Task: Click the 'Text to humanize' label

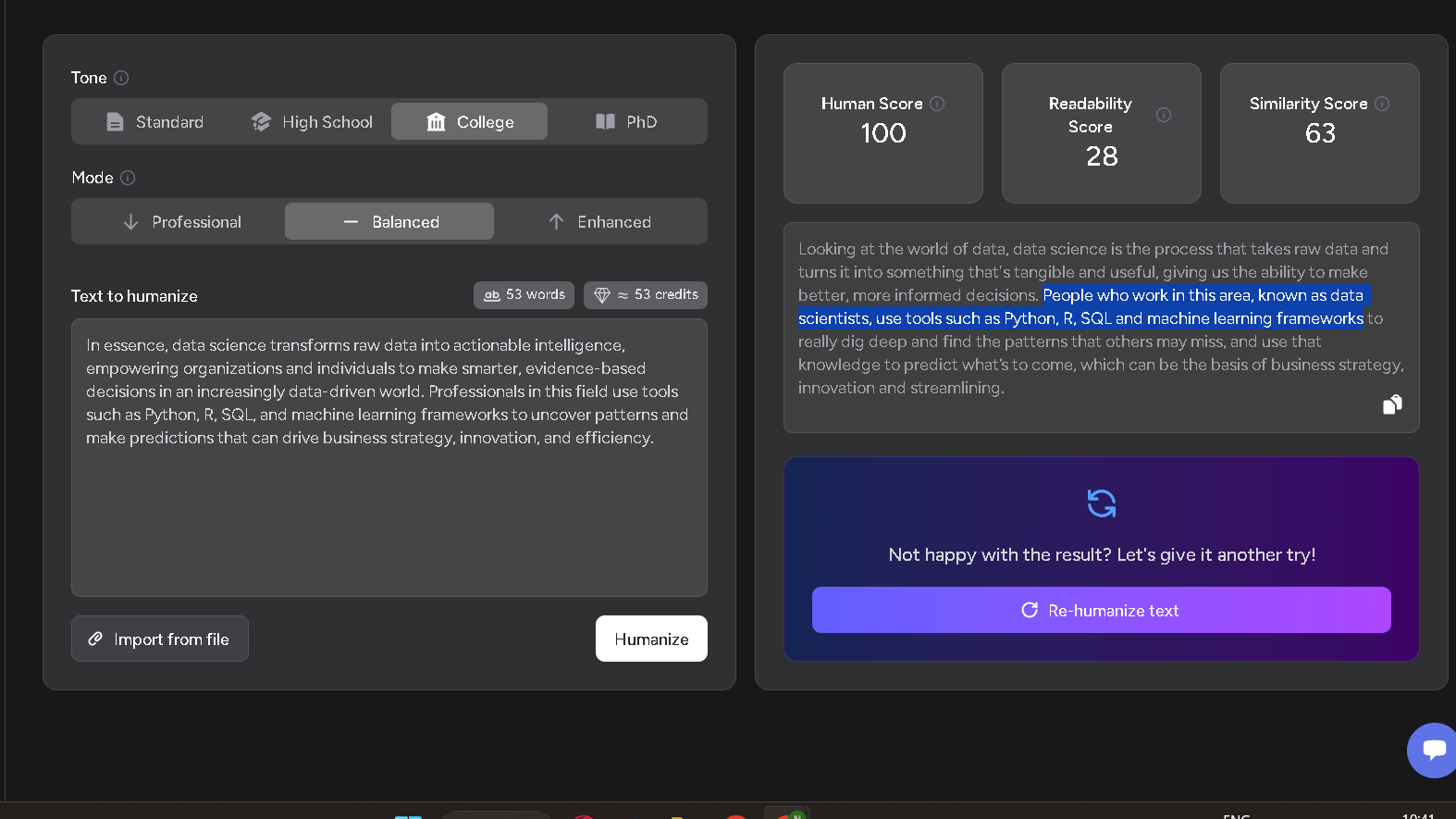Action: click(134, 296)
